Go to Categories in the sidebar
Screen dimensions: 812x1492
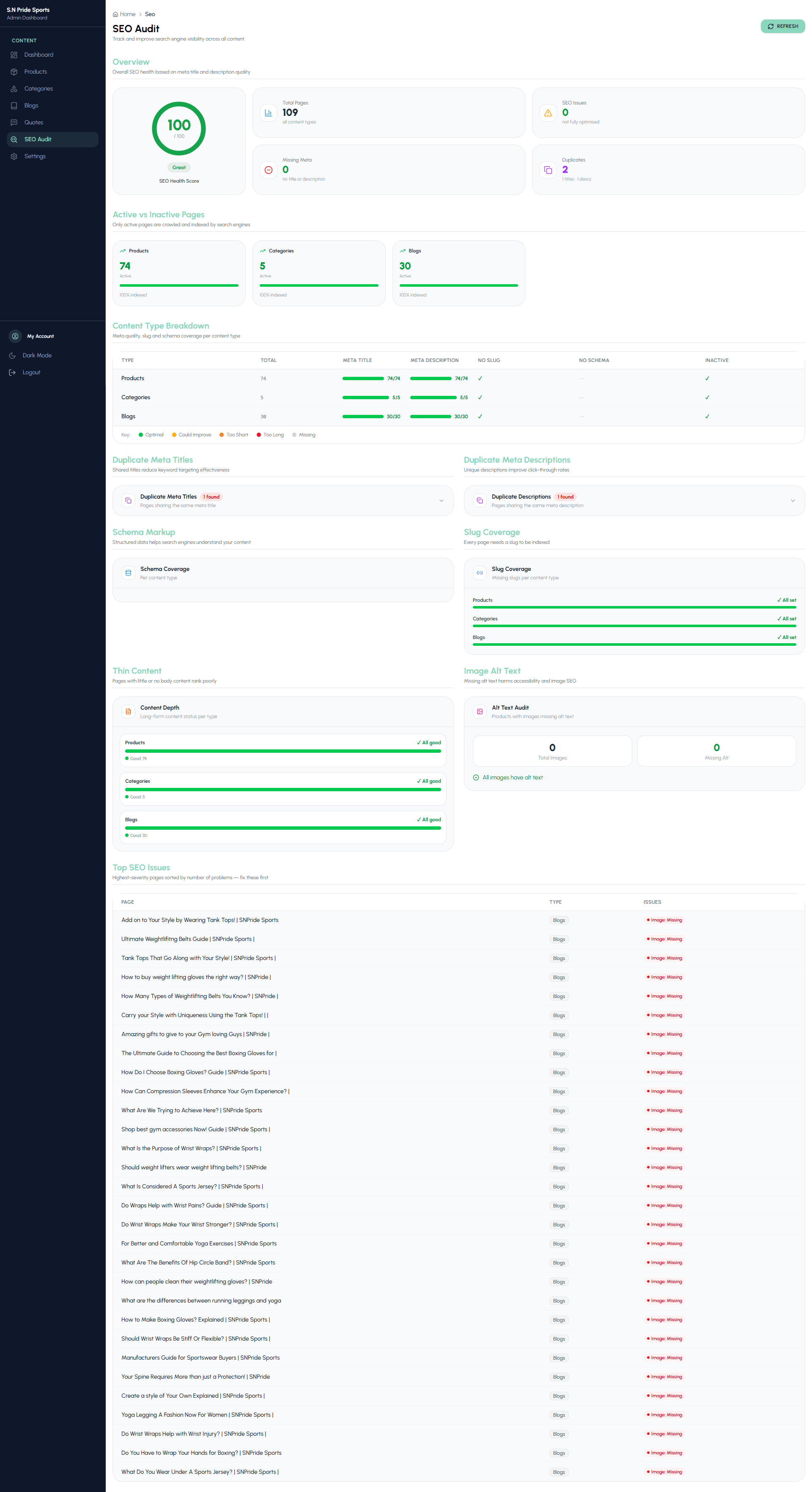coord(53,89)
